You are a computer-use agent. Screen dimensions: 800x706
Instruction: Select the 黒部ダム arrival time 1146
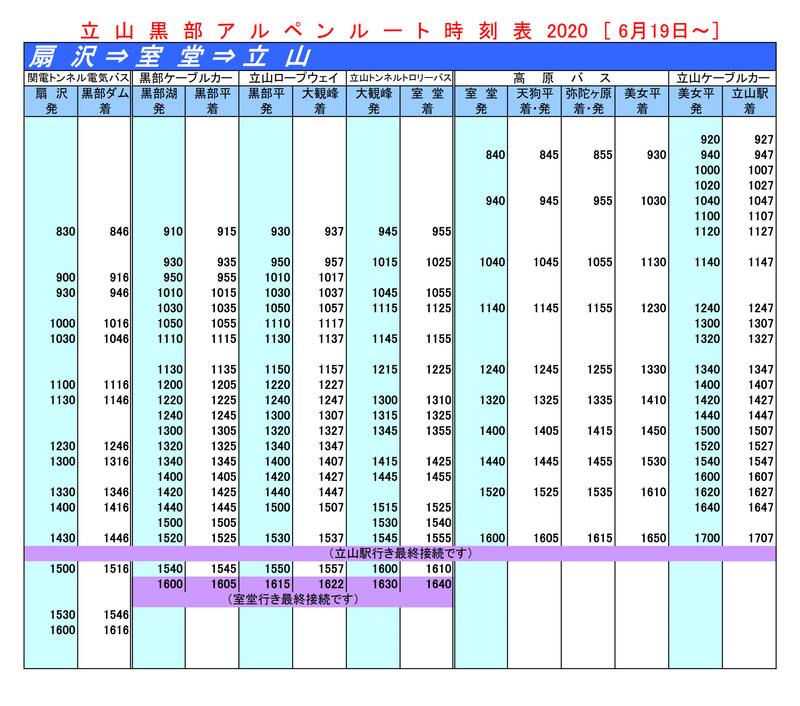click(x=116, y=400)
